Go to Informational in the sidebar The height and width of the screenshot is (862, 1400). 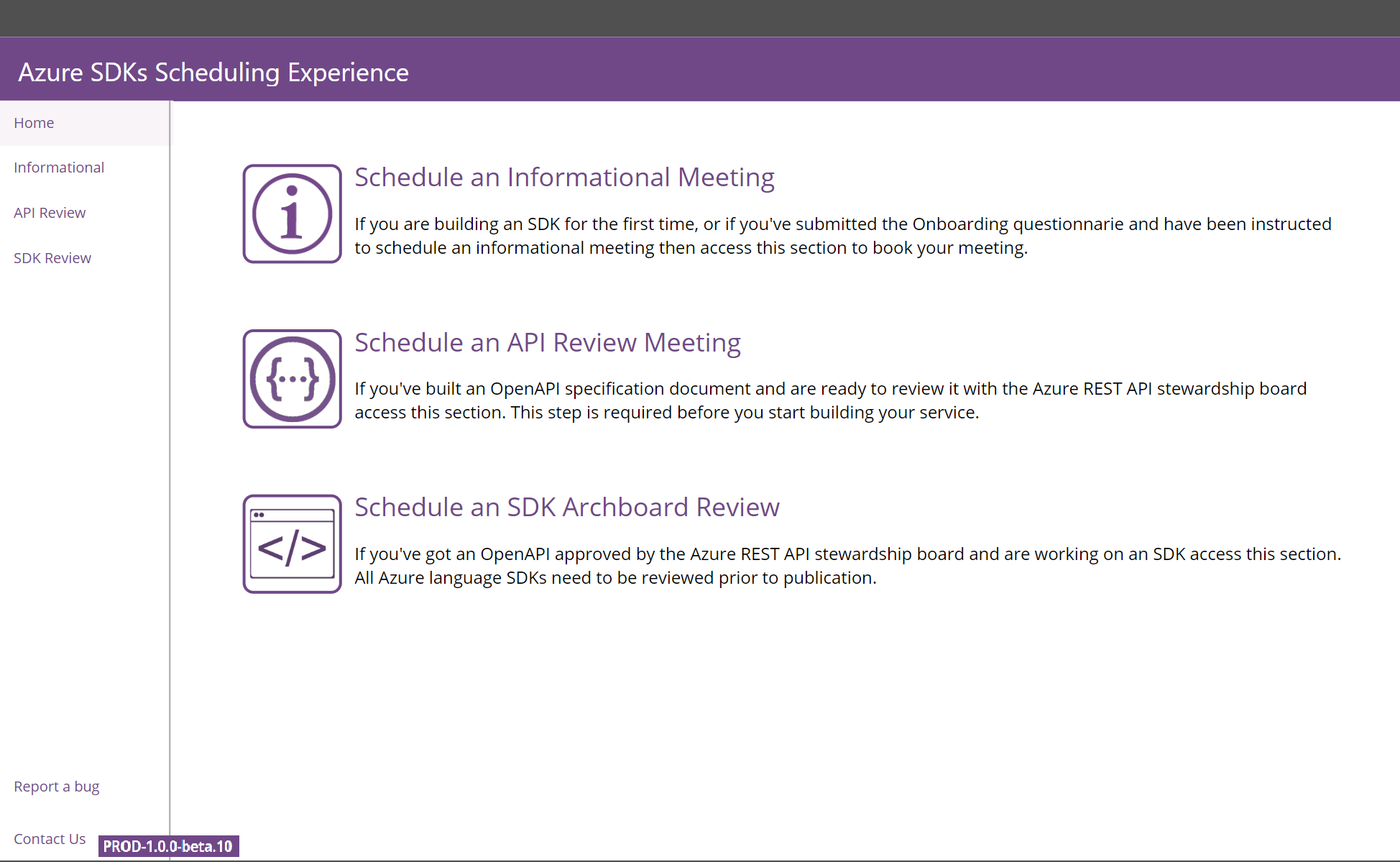pyautogui.click(x=59, y=168)
